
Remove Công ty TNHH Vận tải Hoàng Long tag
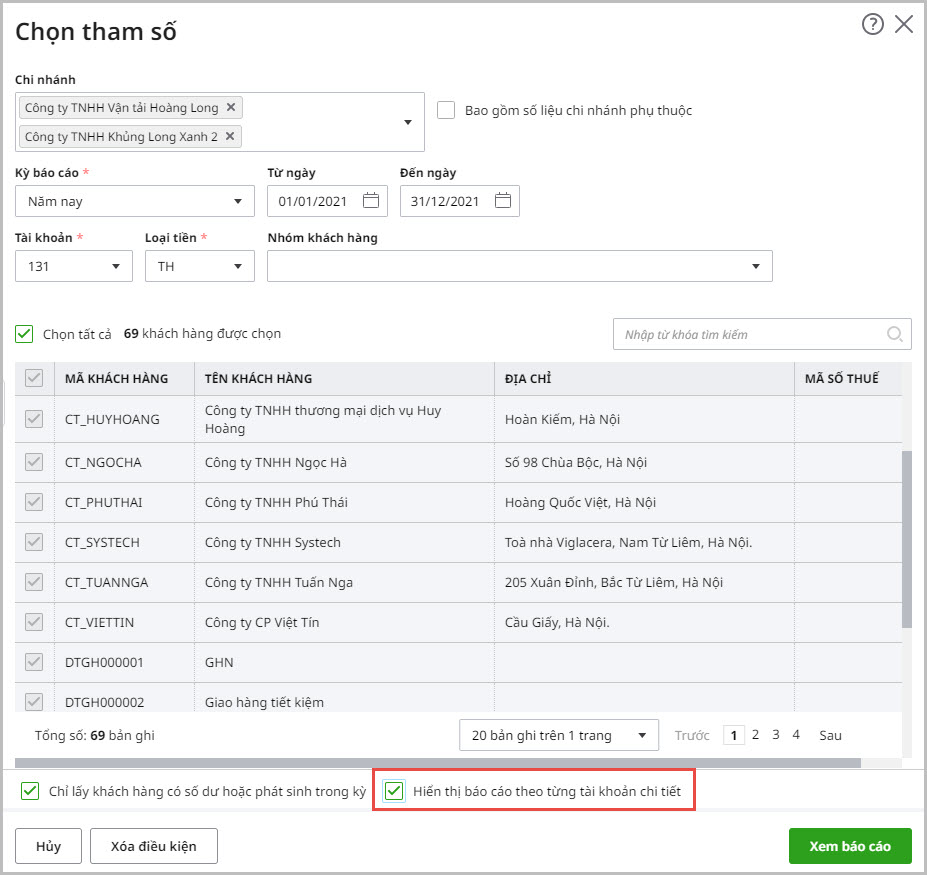[x=231, y=108]
